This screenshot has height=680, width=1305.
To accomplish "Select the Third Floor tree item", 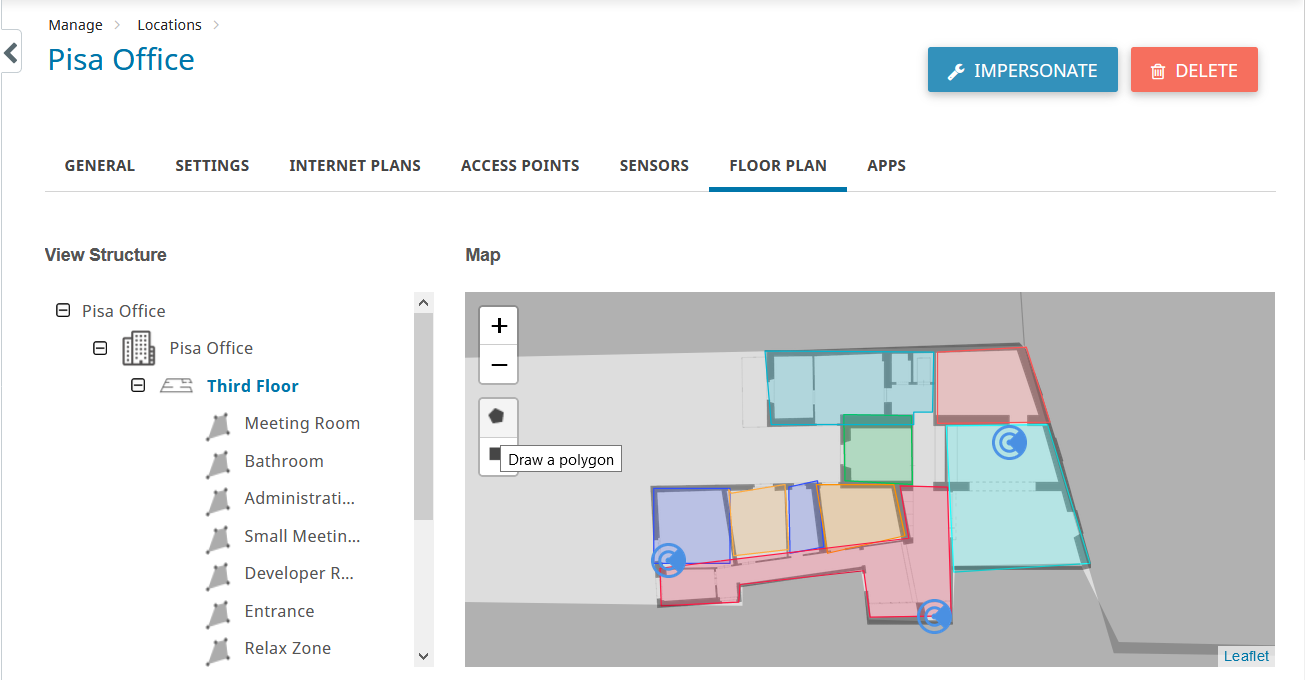I will pos(253,386).
